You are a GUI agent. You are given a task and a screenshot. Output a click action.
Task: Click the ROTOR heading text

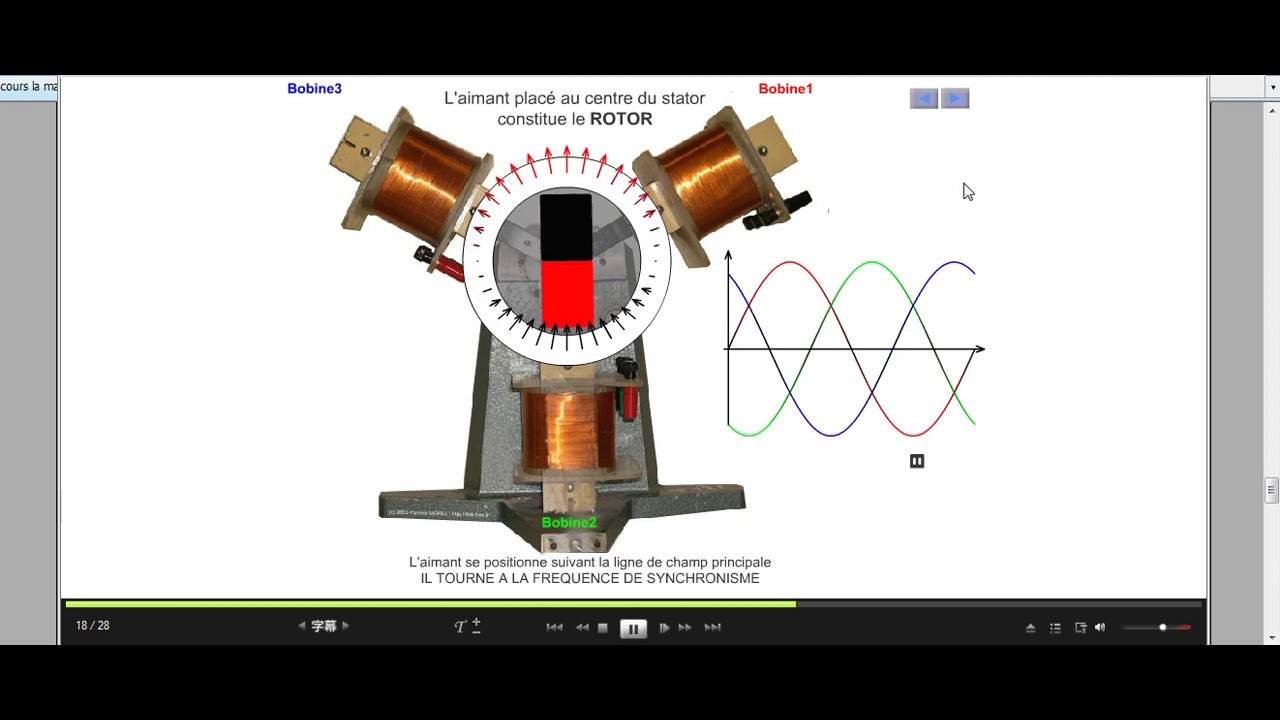[621, 119]
